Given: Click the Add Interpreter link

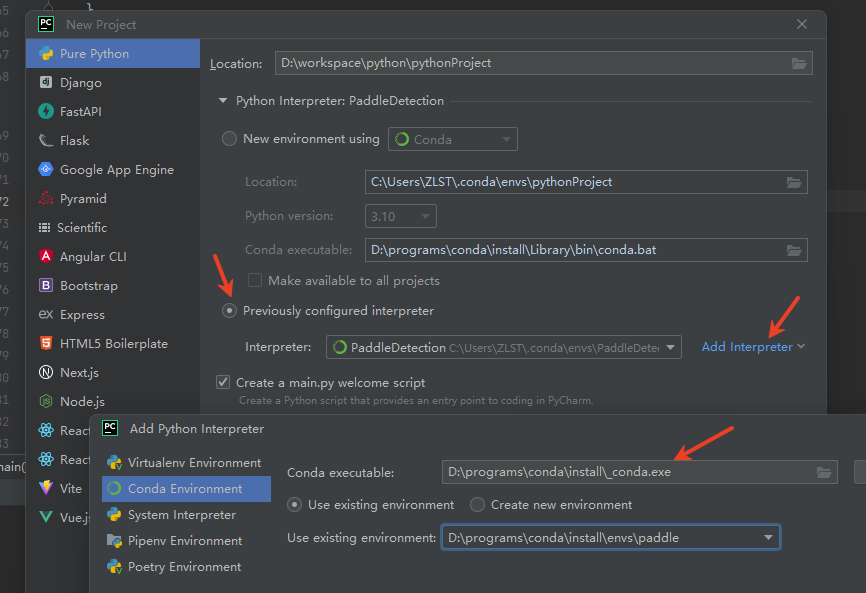Looking at the screenshot, I should 747,347.
